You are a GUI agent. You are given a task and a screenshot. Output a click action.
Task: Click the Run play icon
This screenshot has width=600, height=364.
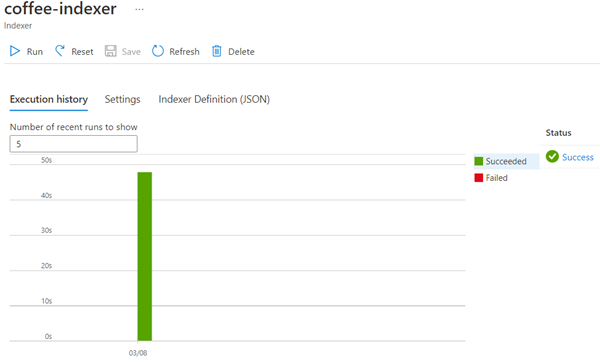click(x=15, y=51)
